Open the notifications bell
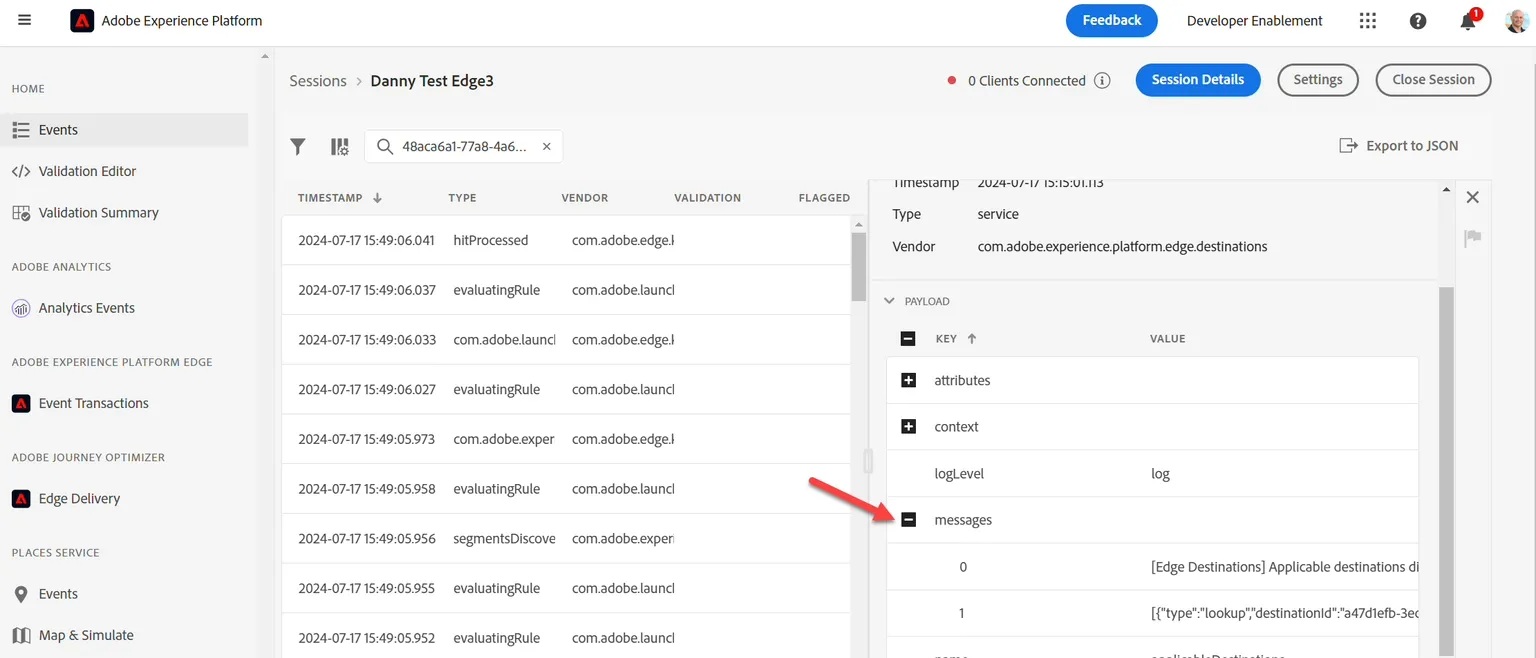 pos(1468,21)
